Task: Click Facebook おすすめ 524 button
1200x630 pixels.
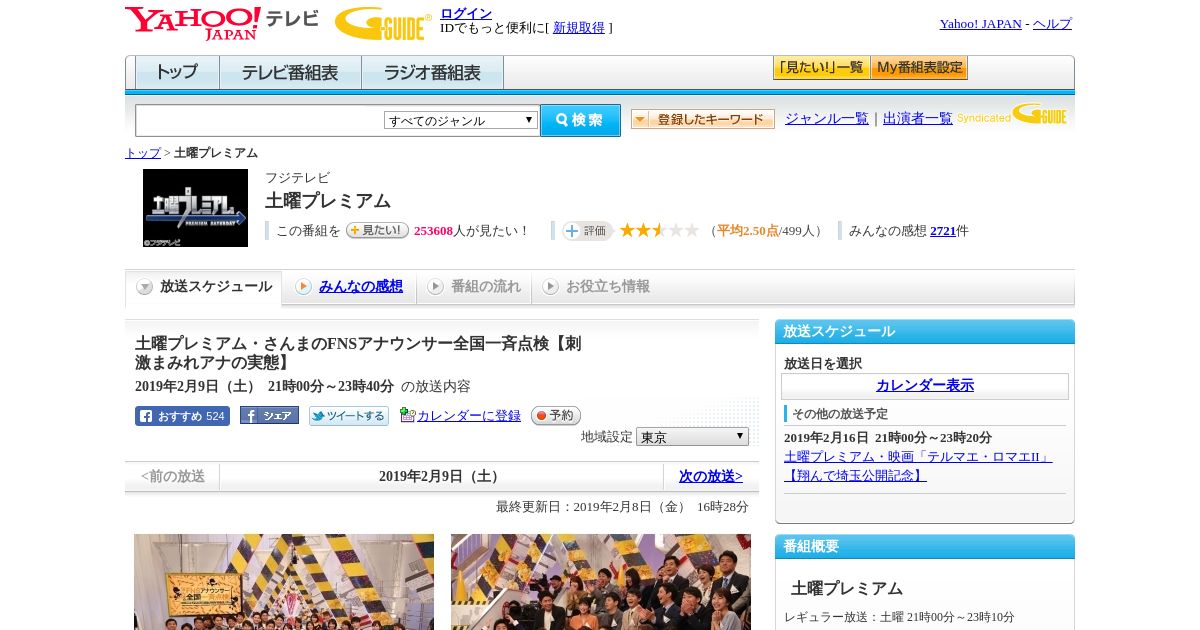Action: (182, 416)
